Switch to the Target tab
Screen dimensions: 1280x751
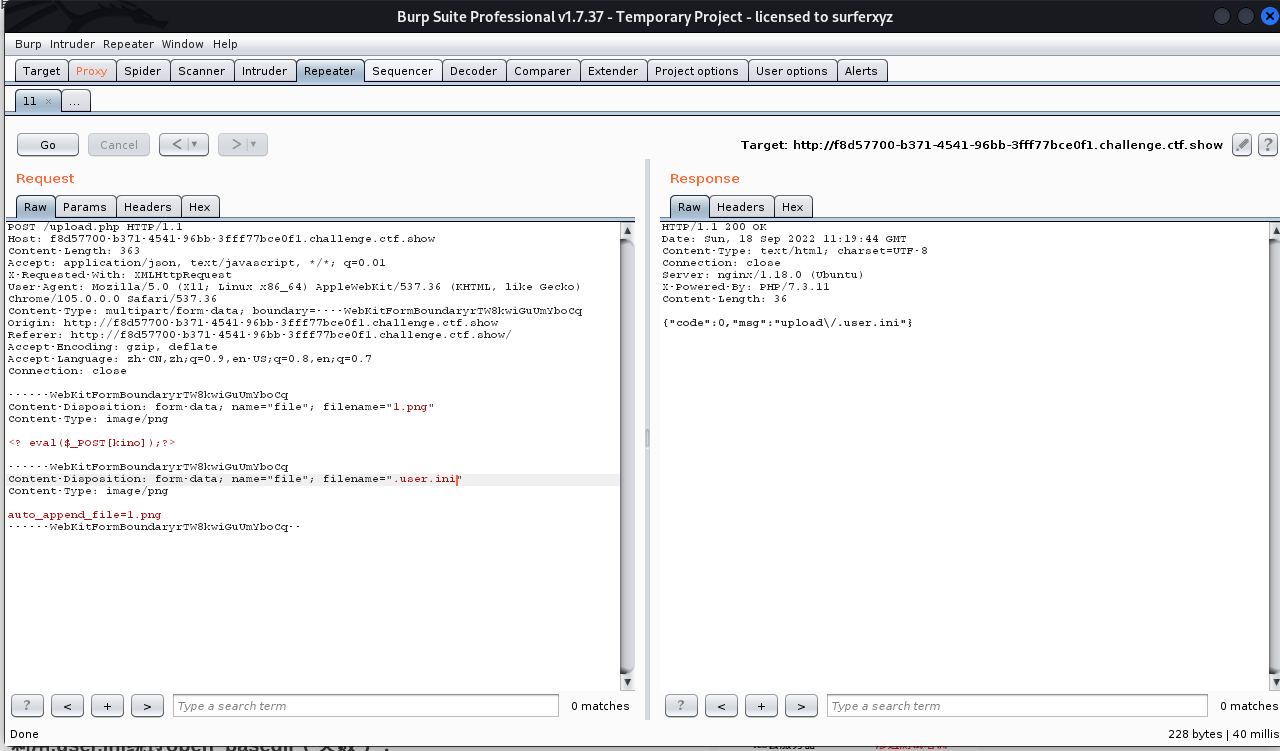(42, 71)
